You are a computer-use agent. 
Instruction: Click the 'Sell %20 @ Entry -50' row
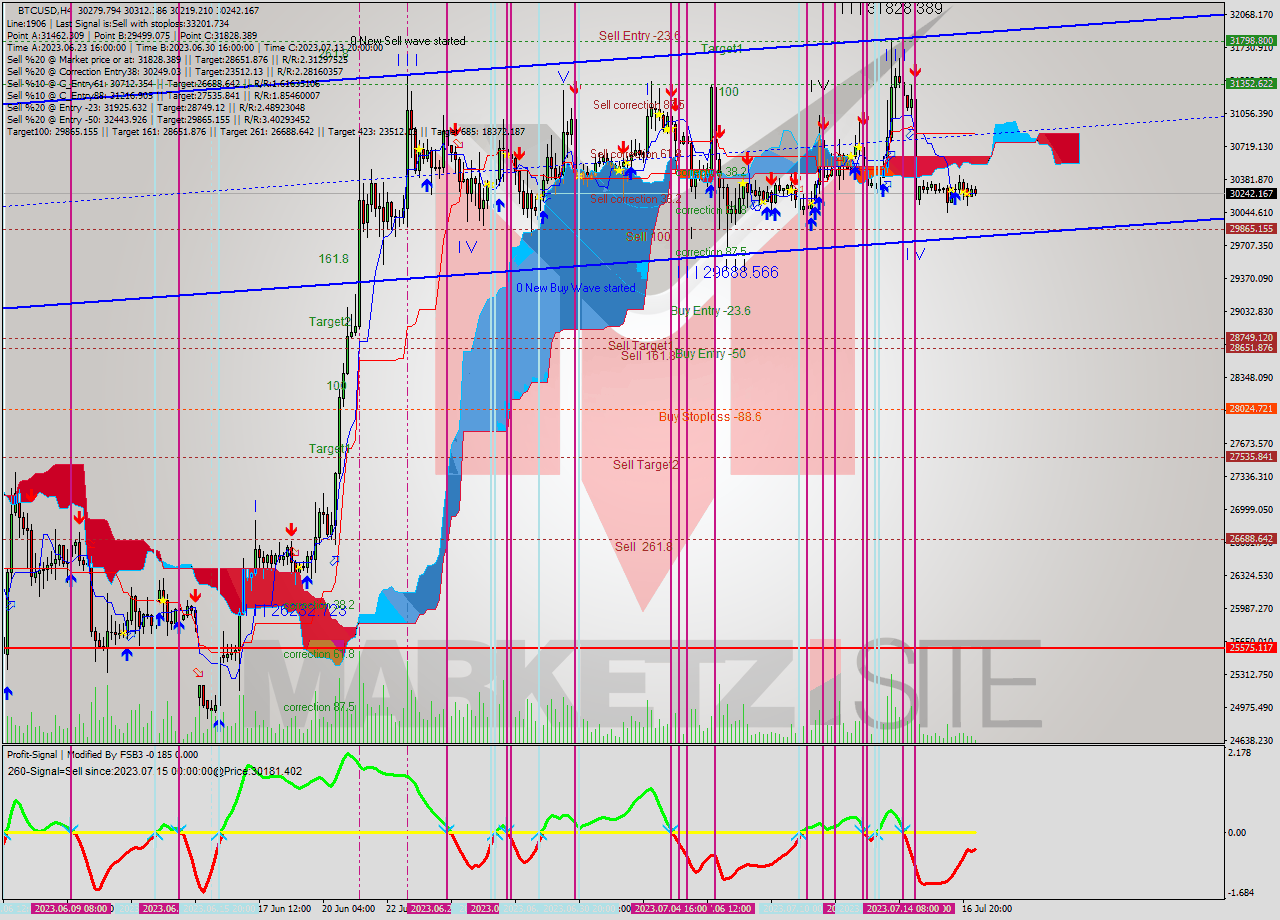pos(158,119)
